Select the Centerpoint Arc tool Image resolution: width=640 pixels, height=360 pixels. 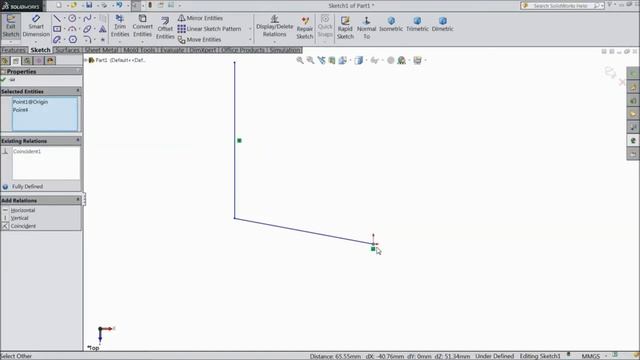(72, 29)
